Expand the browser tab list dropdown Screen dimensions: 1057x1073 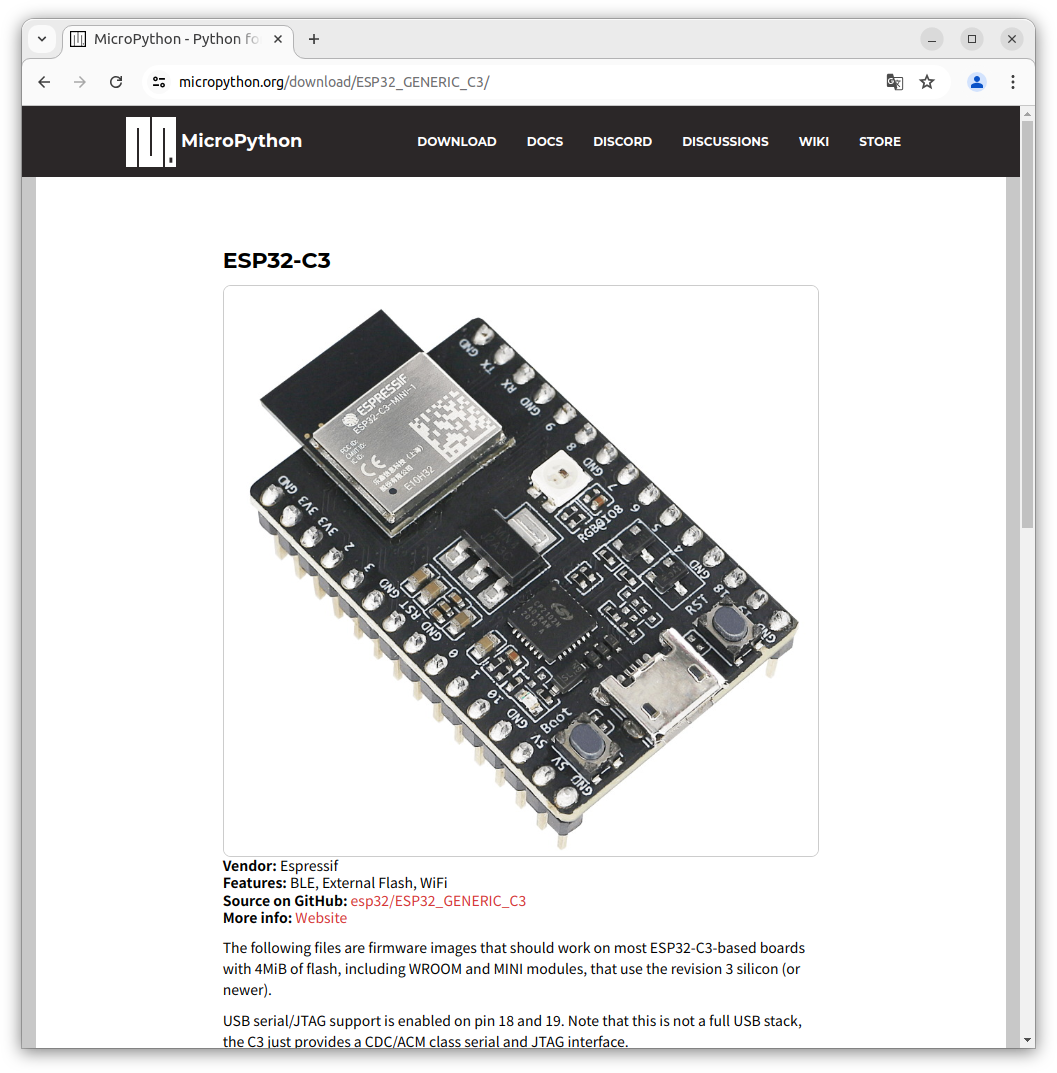[41, 39]
